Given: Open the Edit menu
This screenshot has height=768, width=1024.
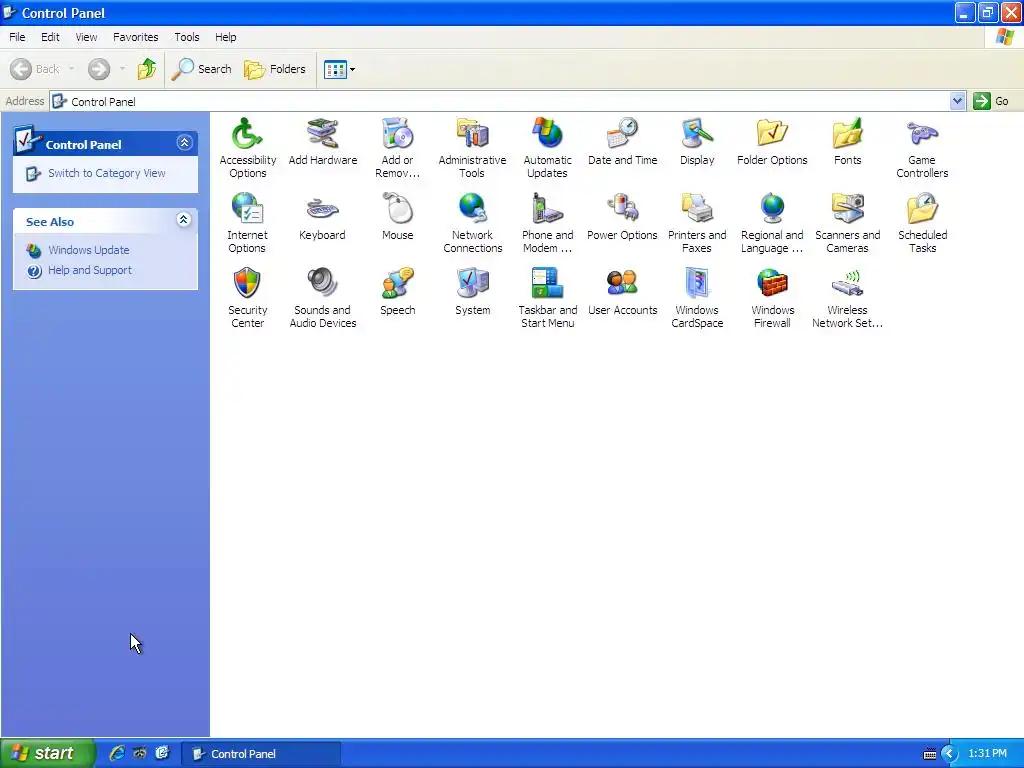Looking at the screenshot, I should [x=50, y=37].
